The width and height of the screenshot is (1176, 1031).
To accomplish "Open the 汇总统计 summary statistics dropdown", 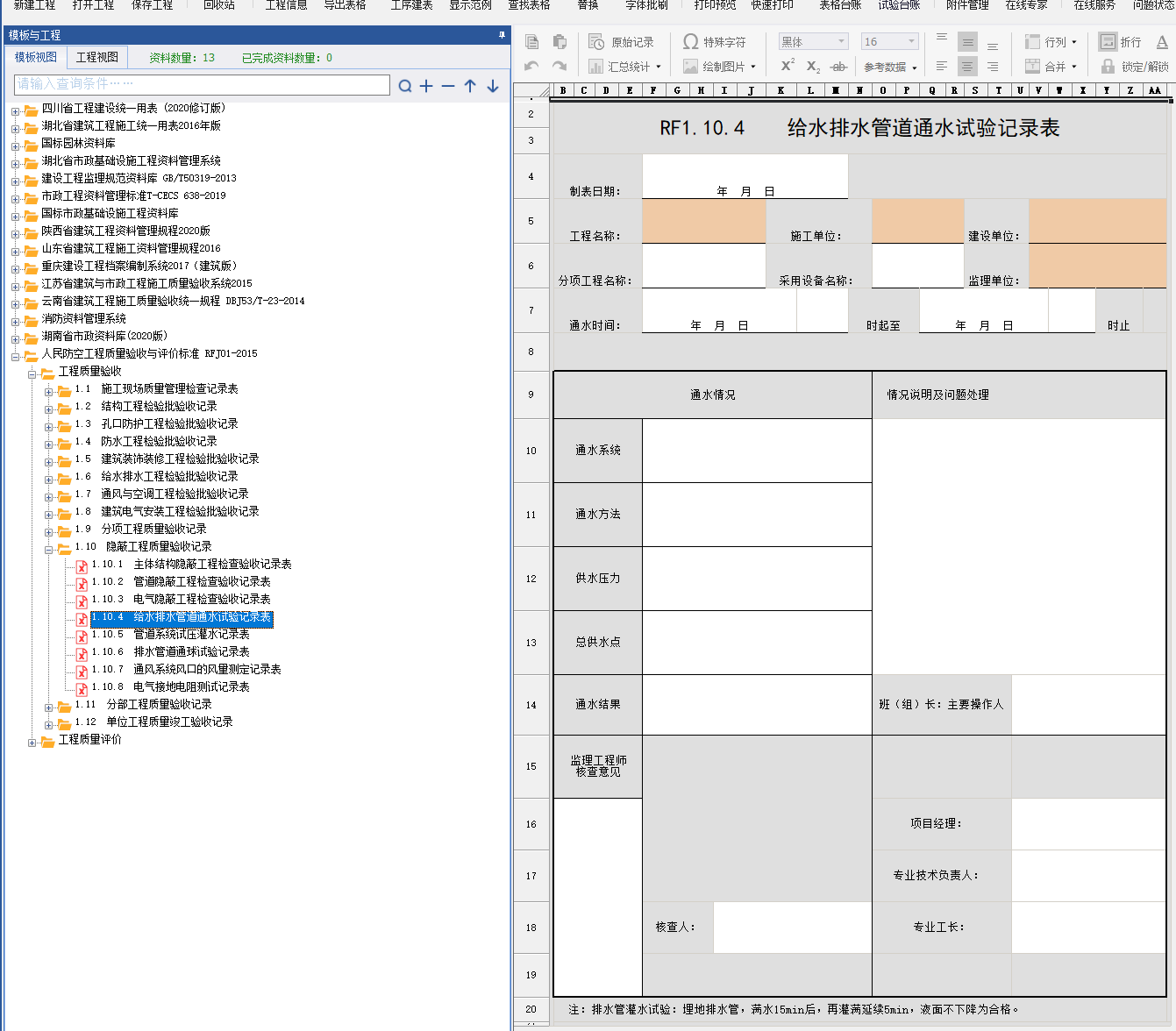I will pos(624,66).
